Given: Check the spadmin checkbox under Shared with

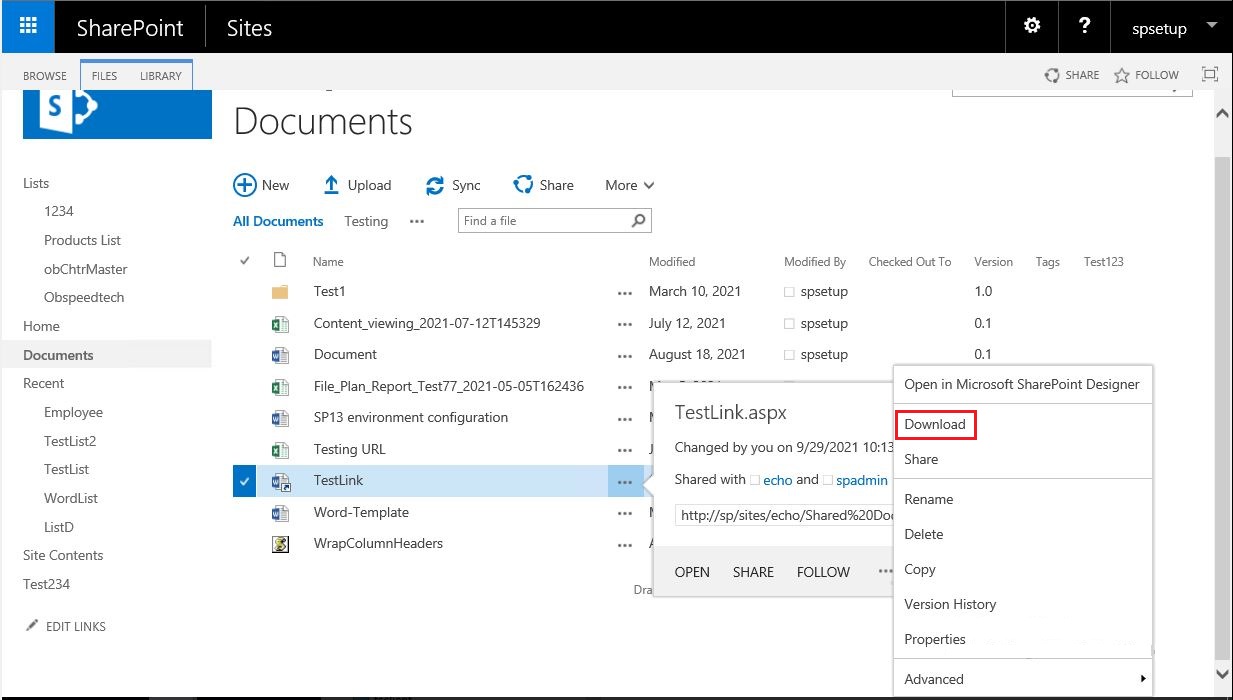Looking at the screenshot, I should [827, 480].
